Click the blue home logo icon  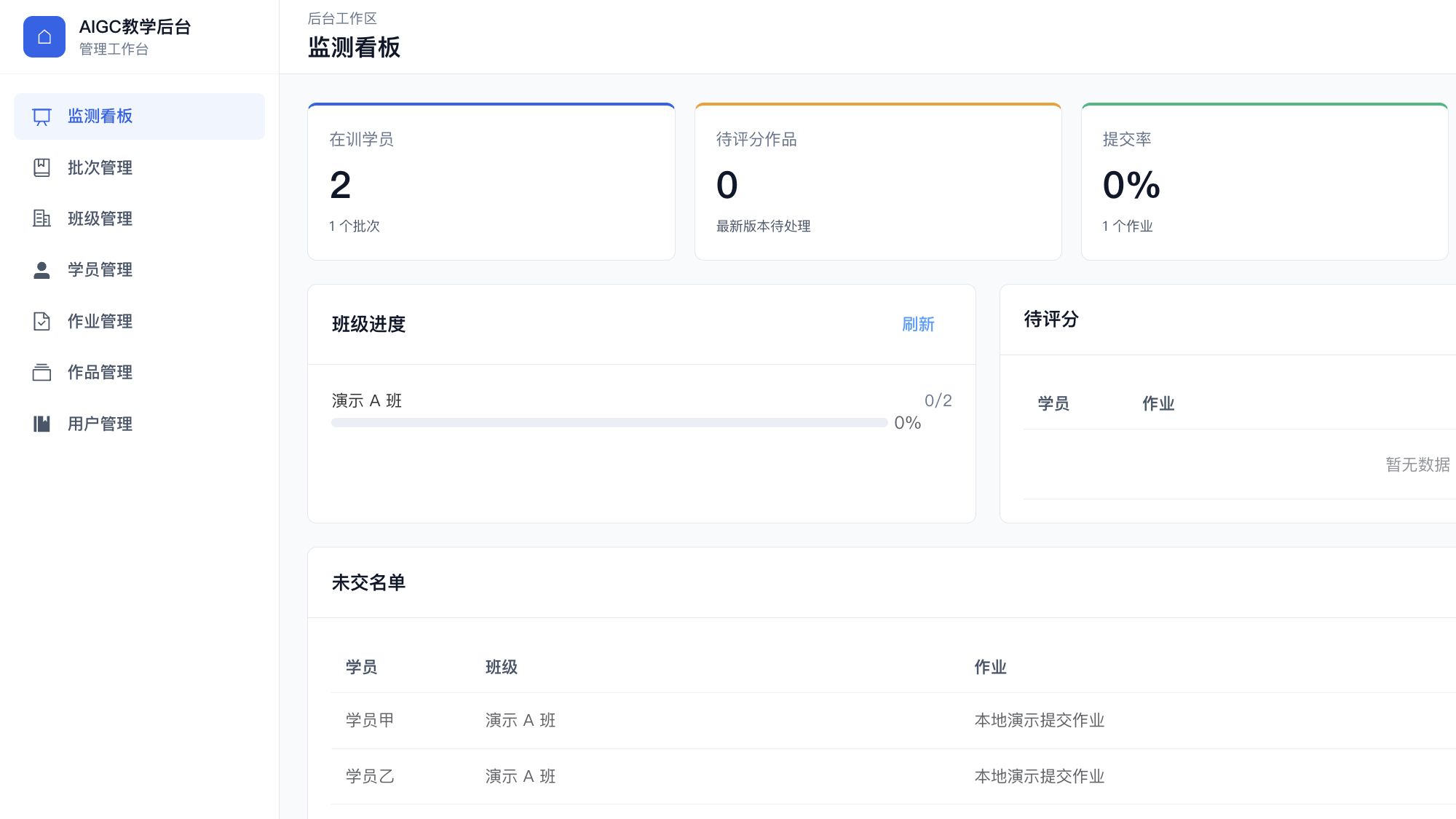[44, 36]
